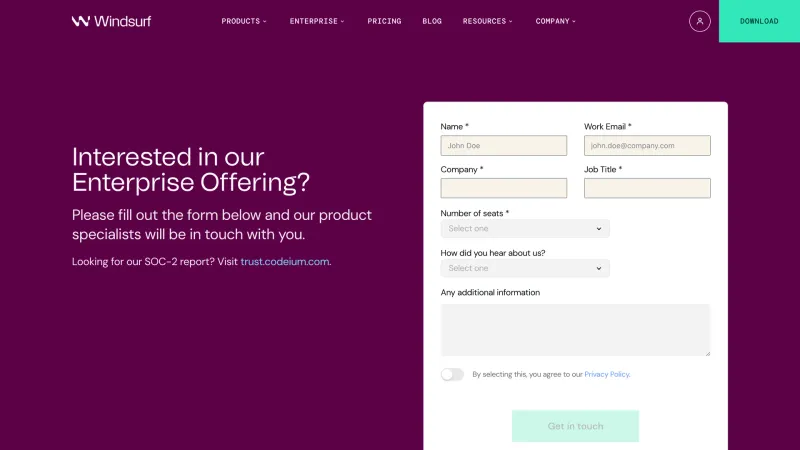The height and width of the screenshot is (450, 800).
Task: Open the Number of seats dropdown
Action: tap(525, 229)
